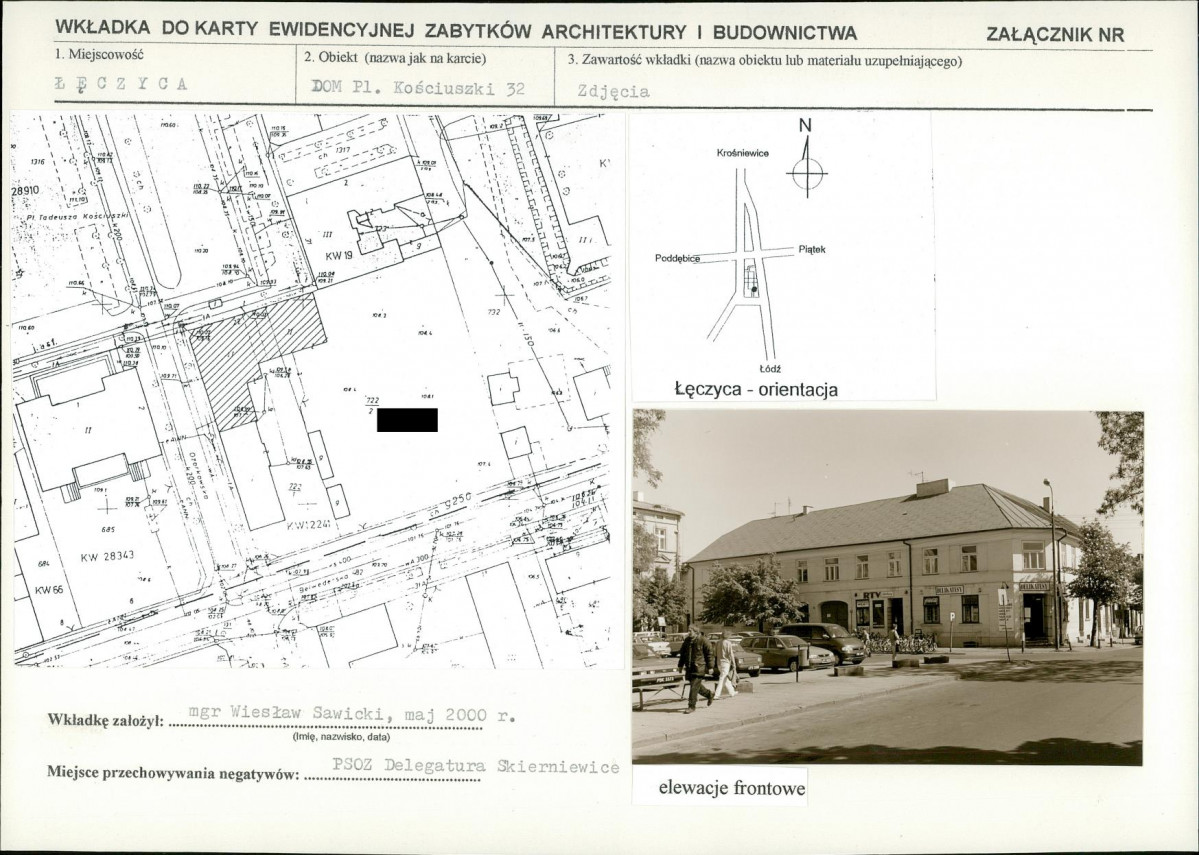This screenshot has height=855, width=1199.
Task: Click the author entry 'mgr Wiesław Sawicki'
Action: pos(352,715)
